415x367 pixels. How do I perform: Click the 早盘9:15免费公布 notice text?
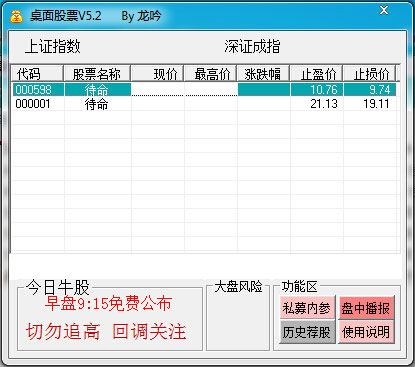click(108, 303)
